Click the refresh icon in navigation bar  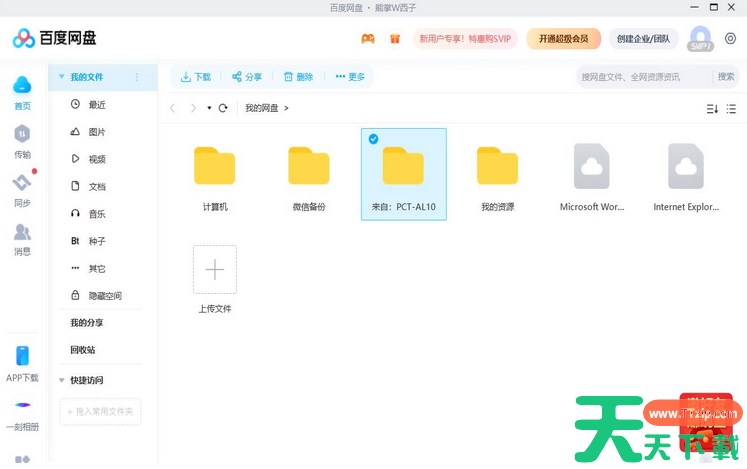[x=223, y=108]
